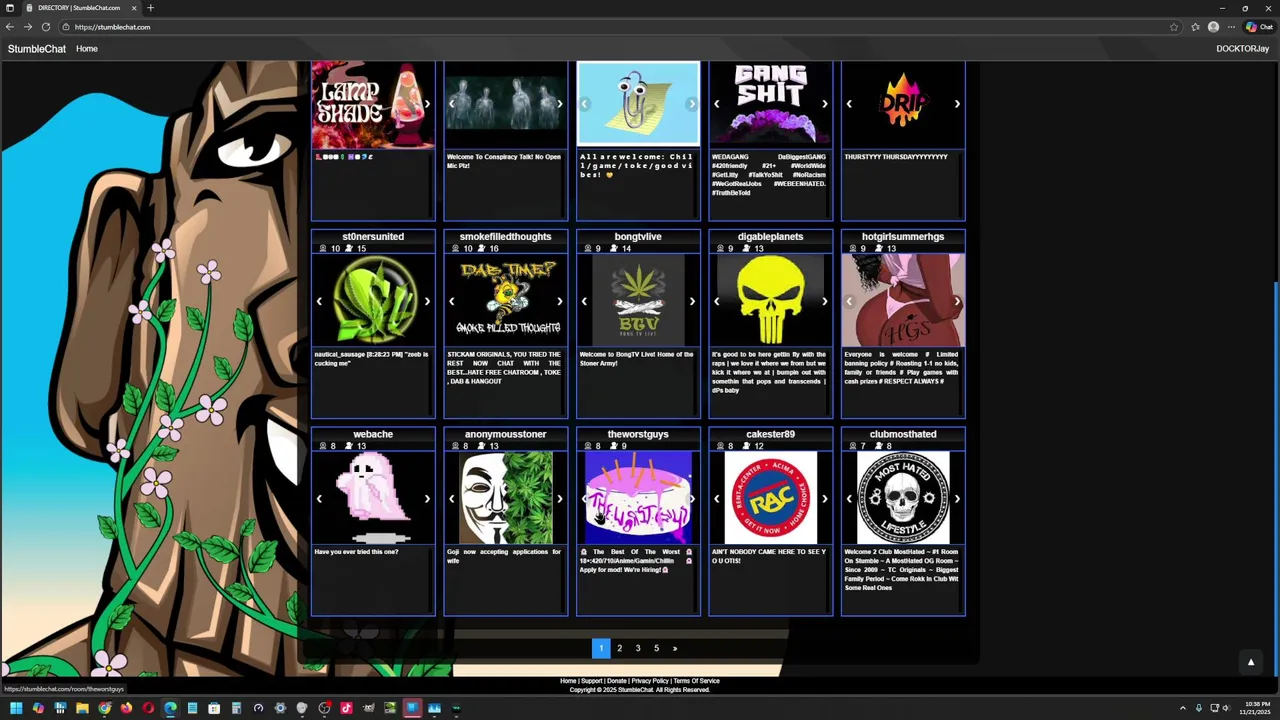
Task: Select current page 1 in pagination
Action: point(601,648)
